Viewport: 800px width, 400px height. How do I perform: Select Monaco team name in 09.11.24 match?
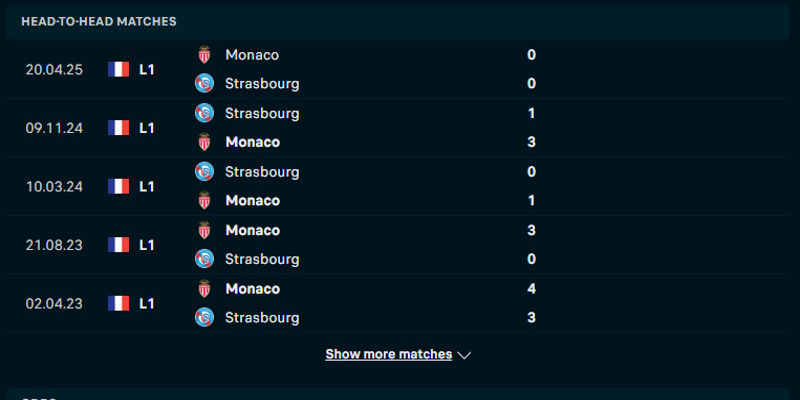pyautogui.click(x=252, y=142)
